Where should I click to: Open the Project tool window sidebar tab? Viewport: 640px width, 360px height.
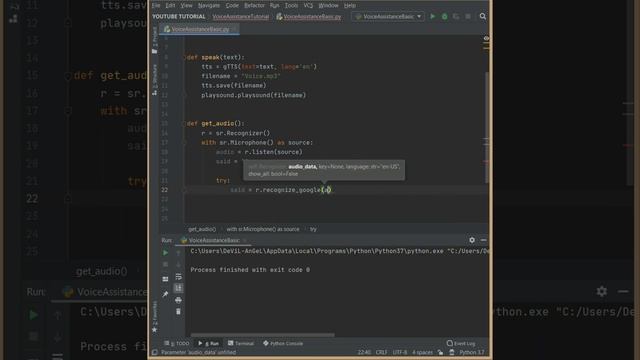pos(154,40)
